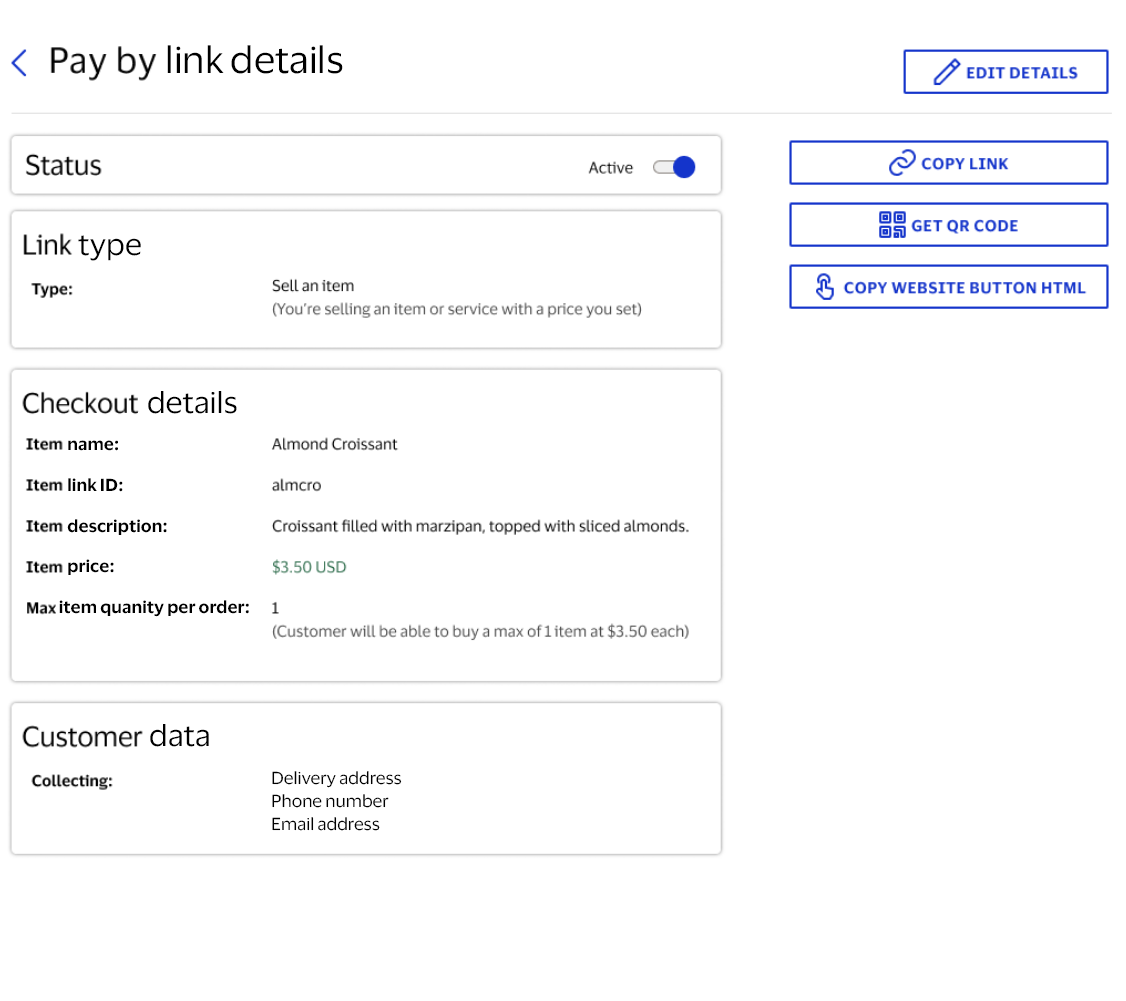The height and width of the screenshot is (1001, 1126).
Task: Click the finger tap icon
Action: click(x=824, y=287)
